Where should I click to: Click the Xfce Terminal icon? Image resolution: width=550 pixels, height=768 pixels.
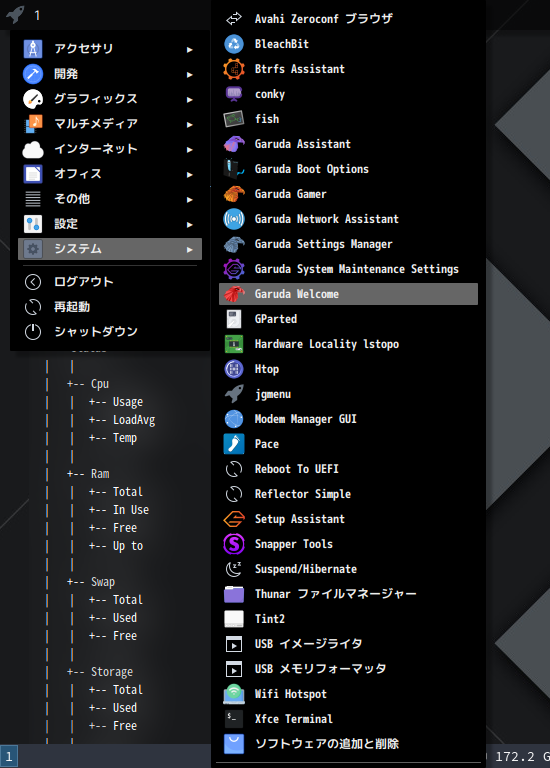(234, 718)
